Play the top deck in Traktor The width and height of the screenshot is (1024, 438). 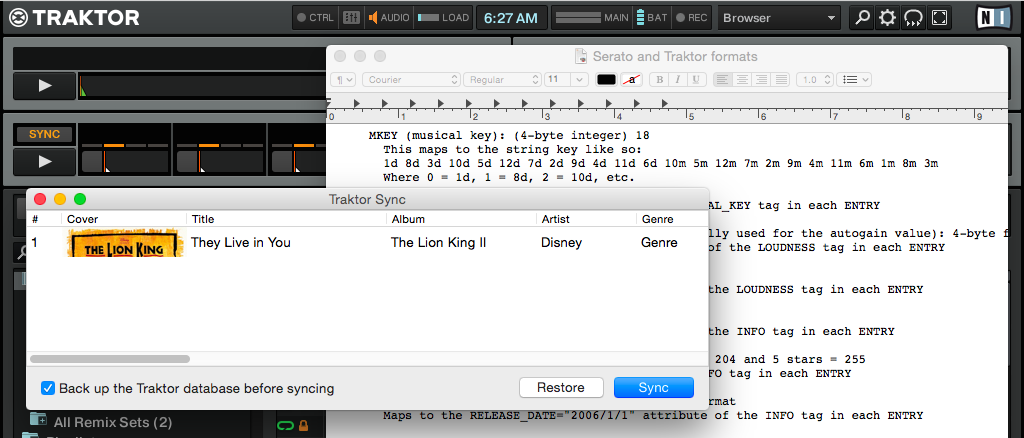pos(44,86)
